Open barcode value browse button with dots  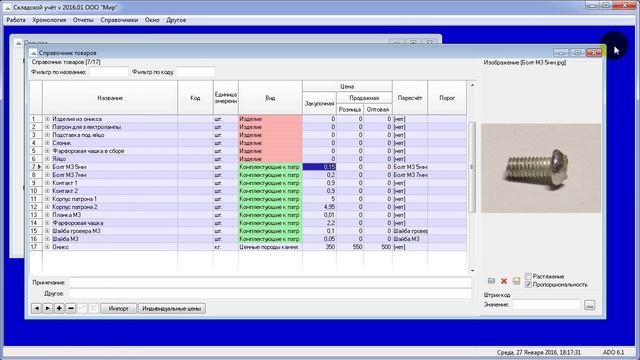[x=589, y=305]
